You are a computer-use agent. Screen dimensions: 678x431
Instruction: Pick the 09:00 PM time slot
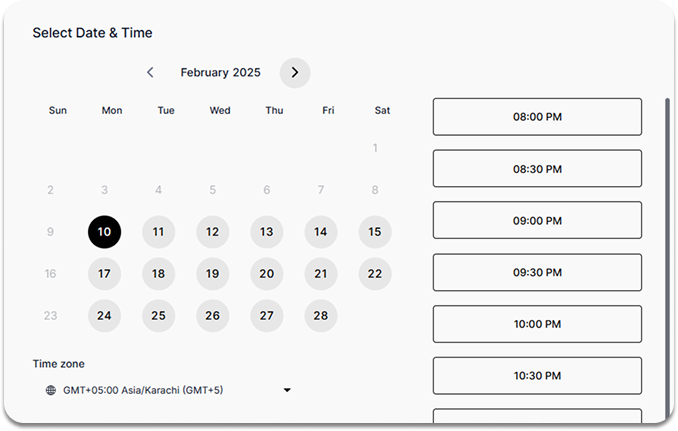pyautogui.click(x=537, y=220)
